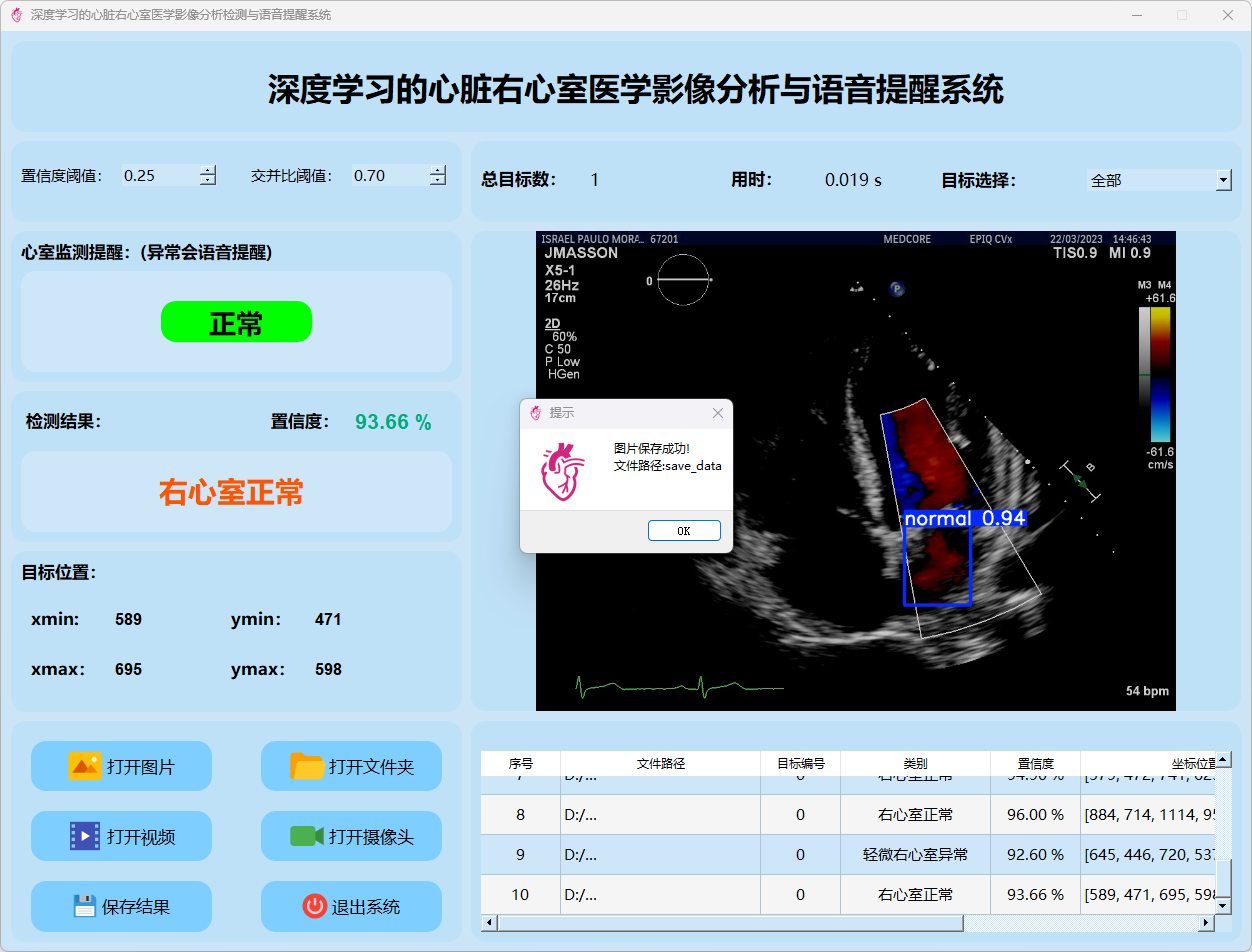This screenshot has height=952, width=1252.
Task: Click the floppy disk save icon
Action: [84, 906]
